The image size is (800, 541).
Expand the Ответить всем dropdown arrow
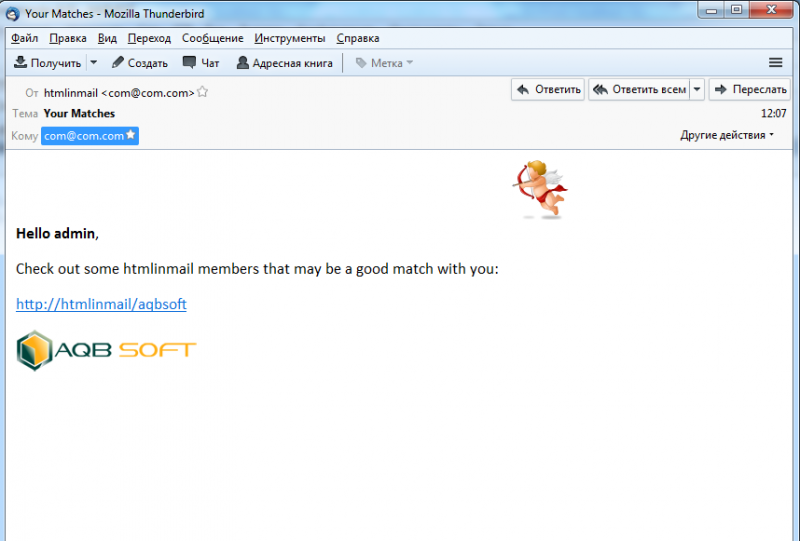[697, 89]
